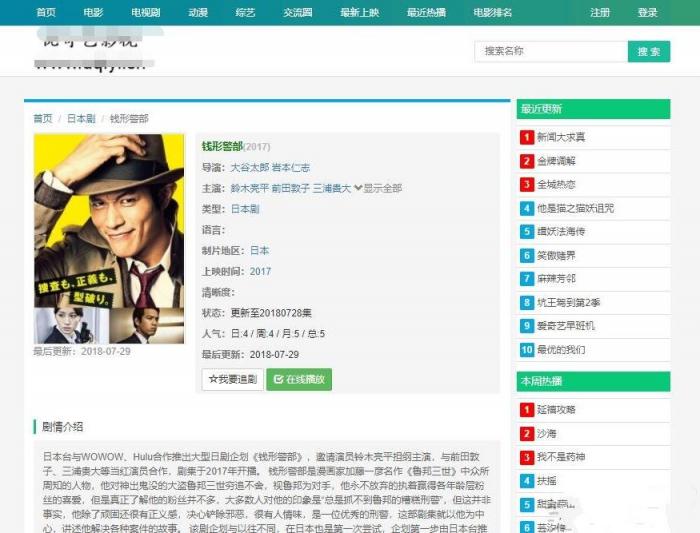Click rank 3 badge beside 我不是药神
Screen dimensions: 700x533
coord(526,457)
